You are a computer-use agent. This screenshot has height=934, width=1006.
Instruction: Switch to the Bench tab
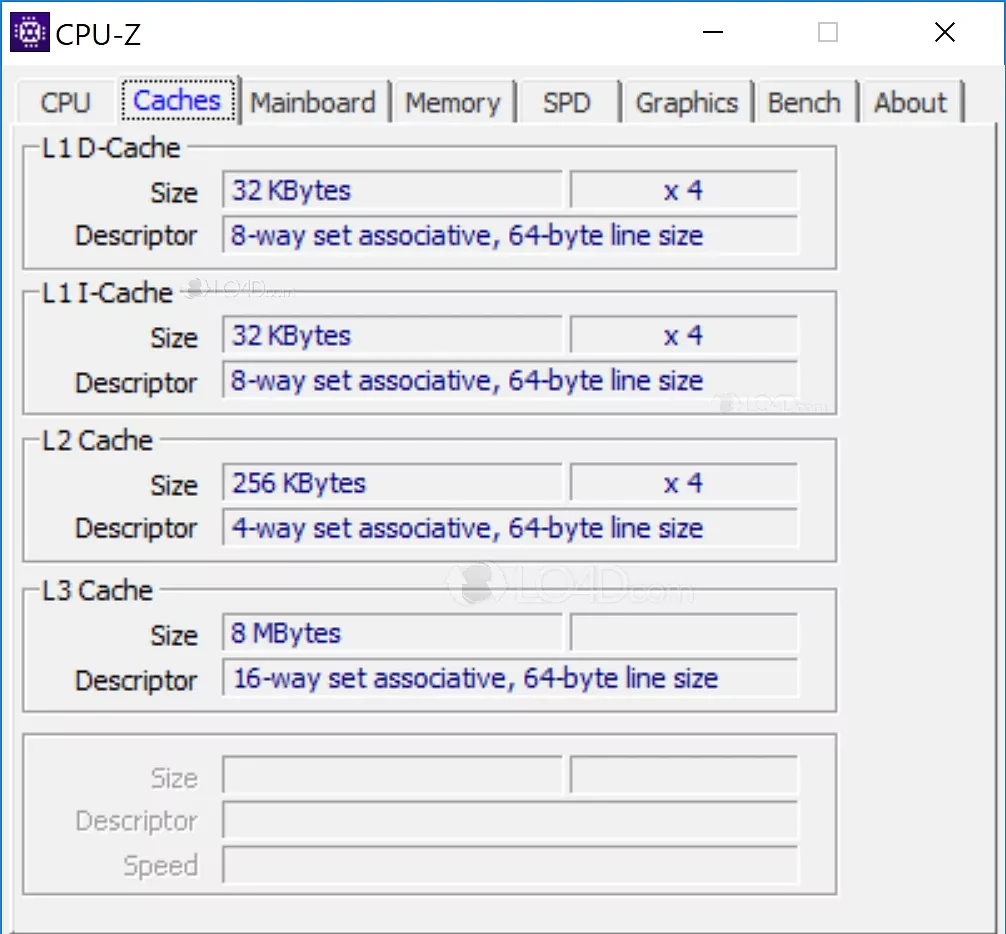tap(805, 101)
